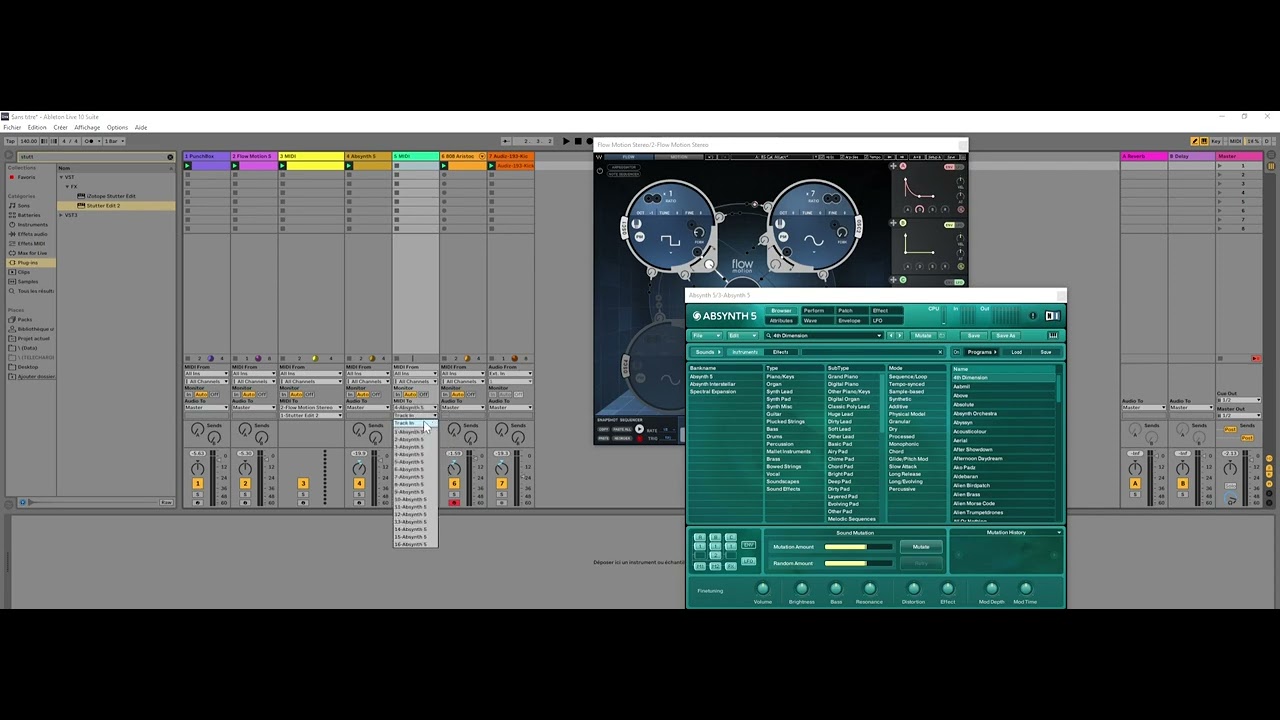Open track 7 Ext. In audio input dropdown
The height and width of the screenshot is (720, 1280).
point(511,374)
